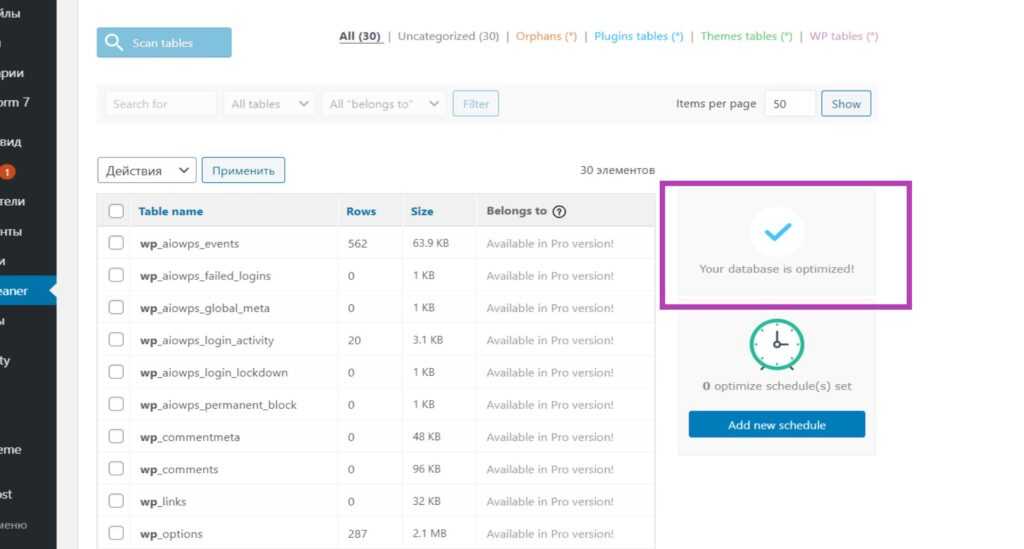
Task: Check the wp_comments row checkbox
Action: [x=116, y=469]
